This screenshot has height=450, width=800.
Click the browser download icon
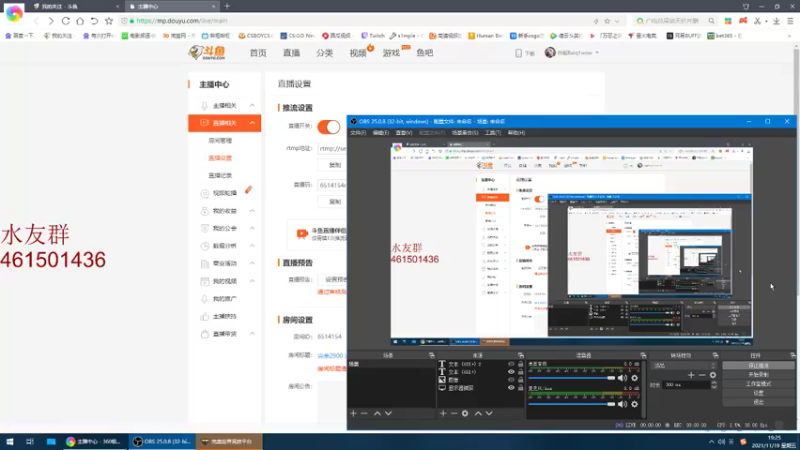tap(776, 21)
